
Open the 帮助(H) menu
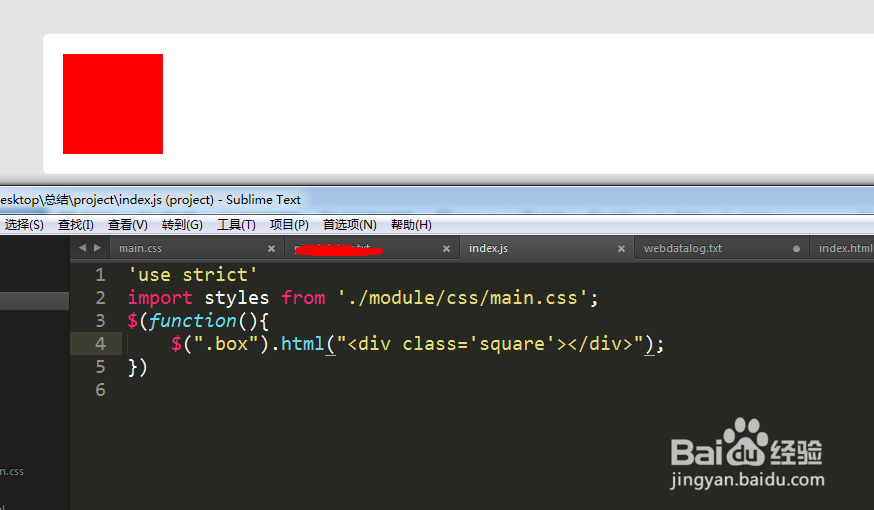[411, 225]
